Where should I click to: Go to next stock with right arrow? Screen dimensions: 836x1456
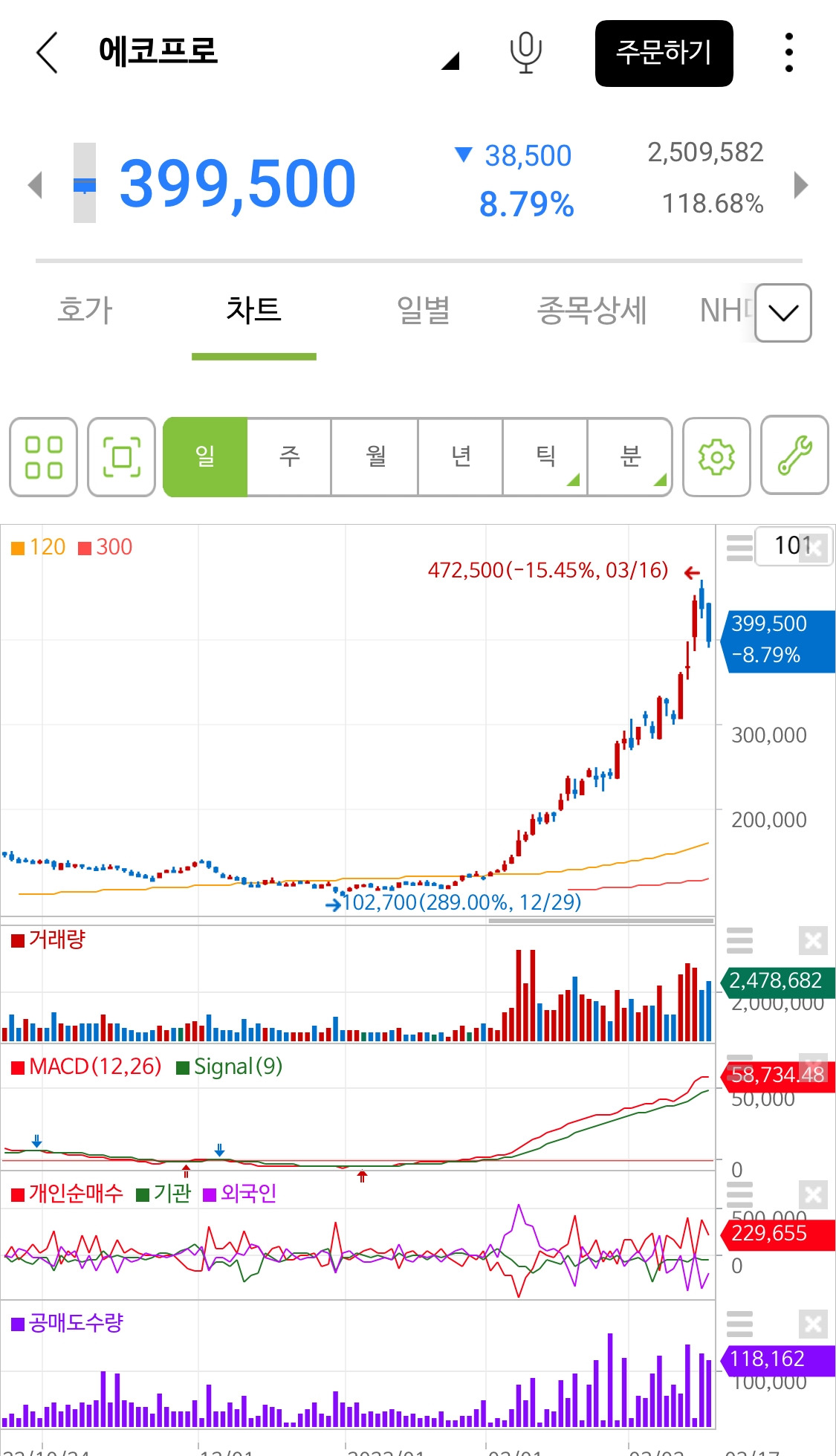[x=800, y=185]
